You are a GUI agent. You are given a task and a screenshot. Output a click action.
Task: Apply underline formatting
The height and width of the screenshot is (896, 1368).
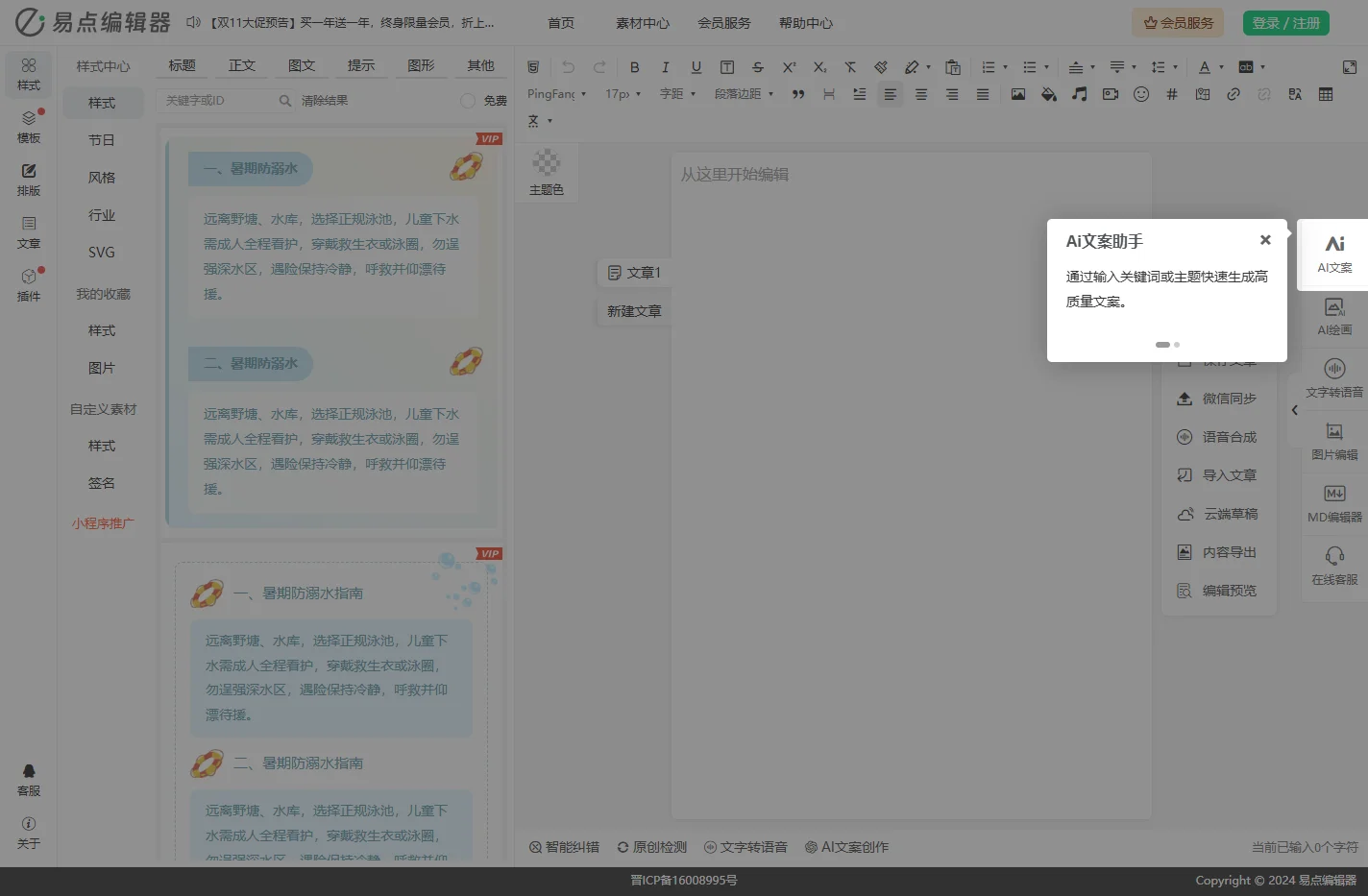pos(696,67)
